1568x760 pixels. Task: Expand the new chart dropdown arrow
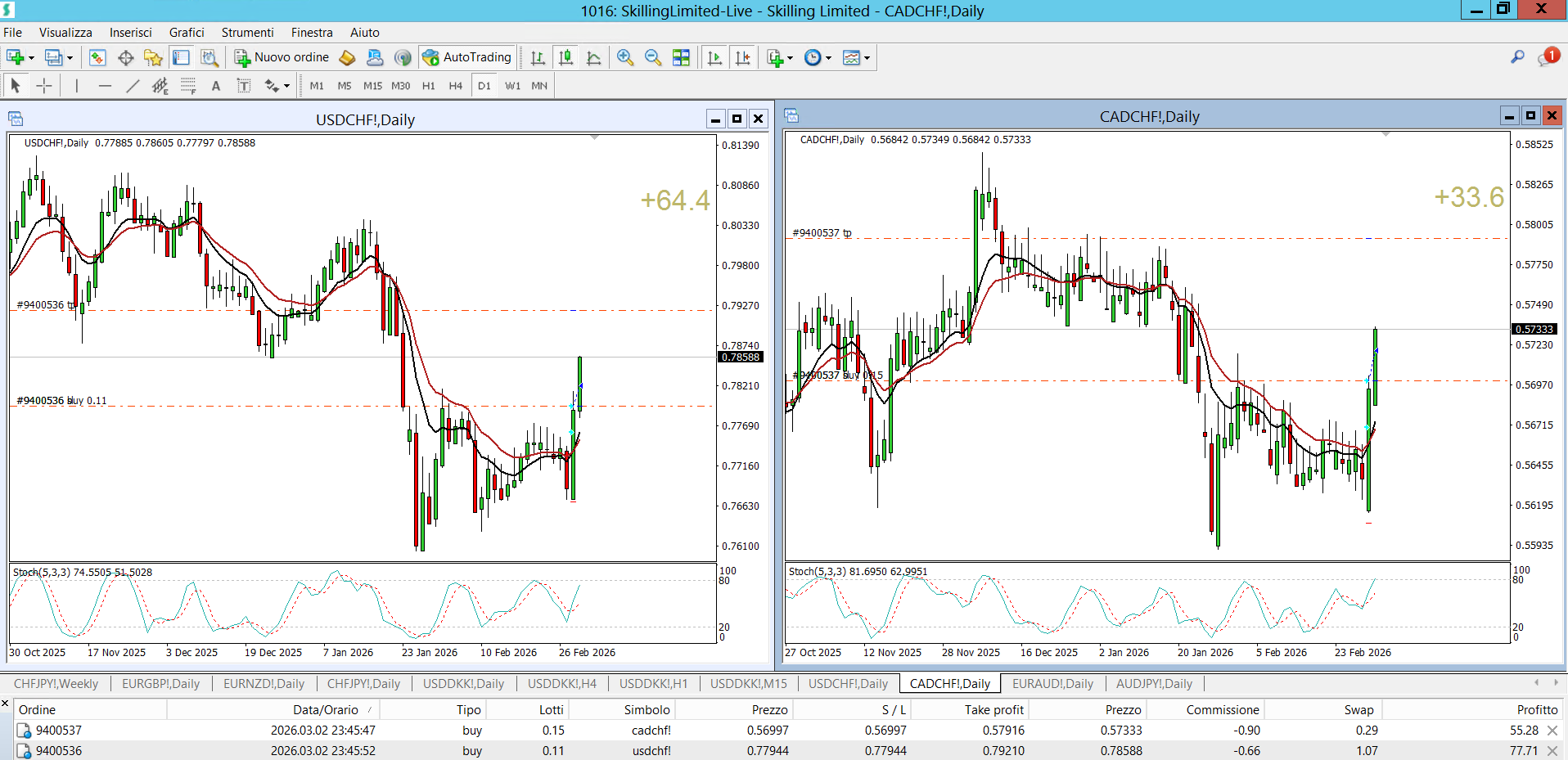[31, 58]
